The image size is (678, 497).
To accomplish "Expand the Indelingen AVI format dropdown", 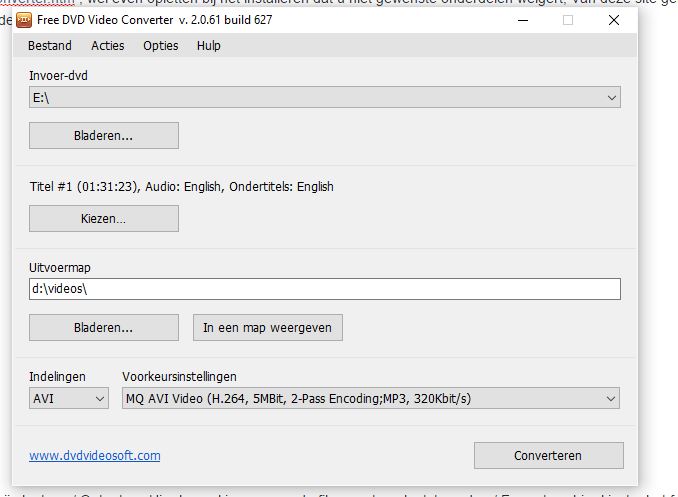I will point(69,398).
